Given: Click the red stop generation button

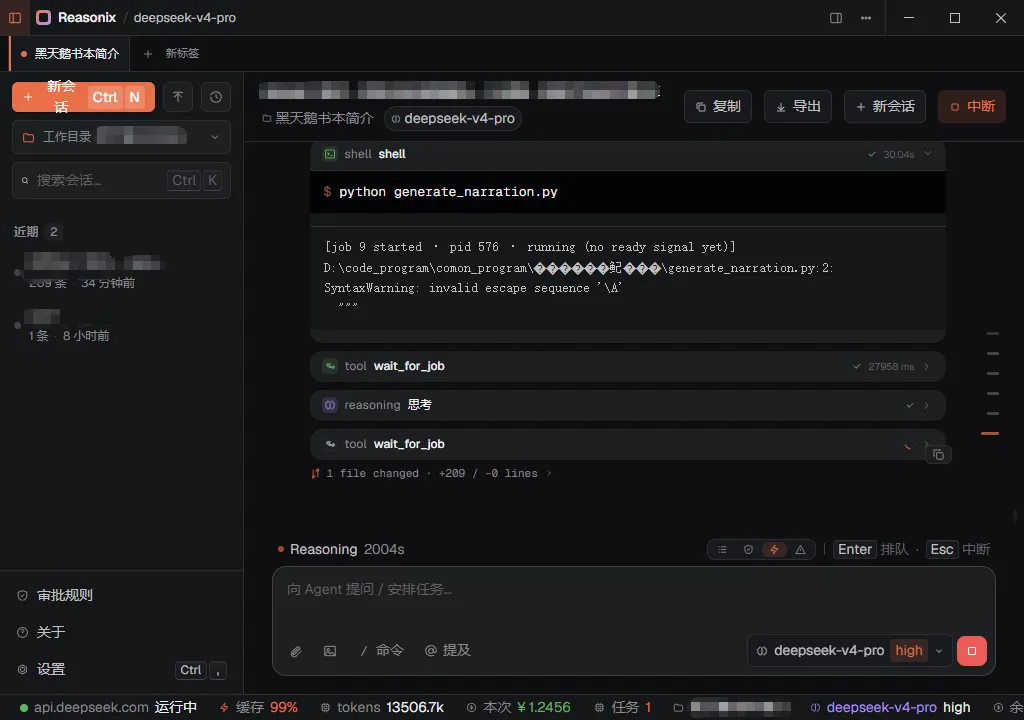Looking at the screenshot, I should tap(972, 651).
